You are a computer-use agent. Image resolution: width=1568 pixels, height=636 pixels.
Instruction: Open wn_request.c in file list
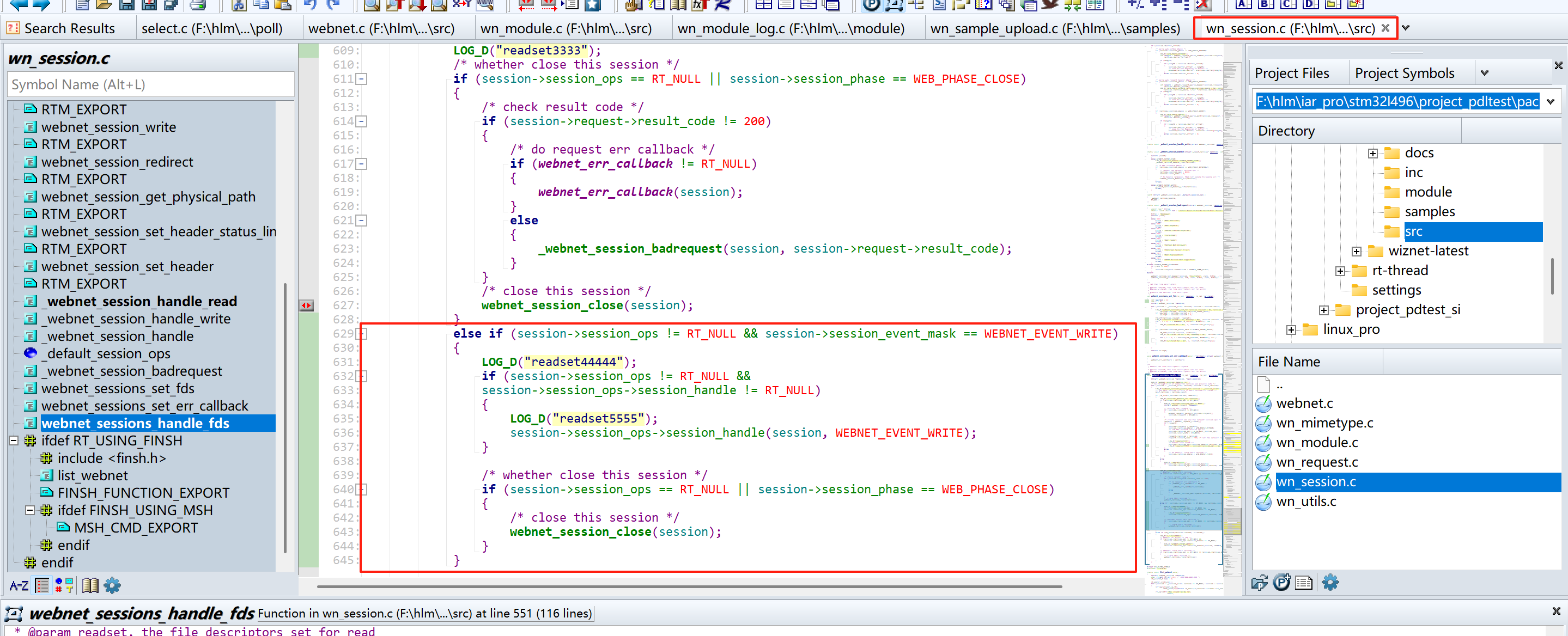(1317, 462)
